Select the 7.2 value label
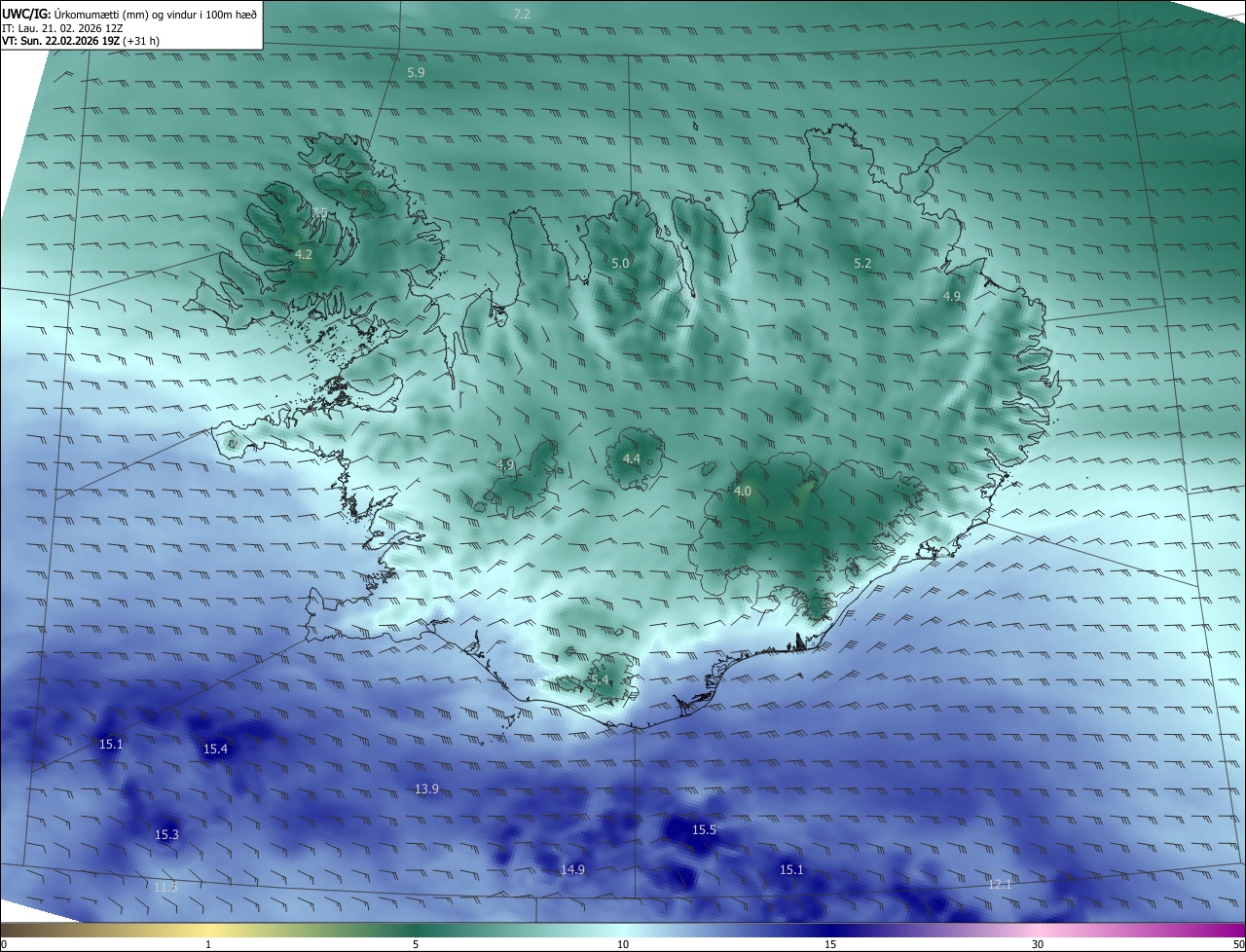This screenshot has height=952, width=1246. [522, 14]
